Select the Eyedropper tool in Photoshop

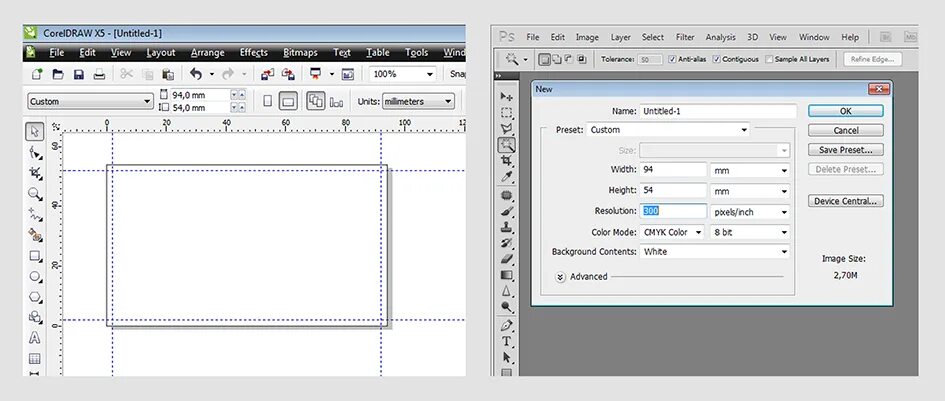coord(507,177)
